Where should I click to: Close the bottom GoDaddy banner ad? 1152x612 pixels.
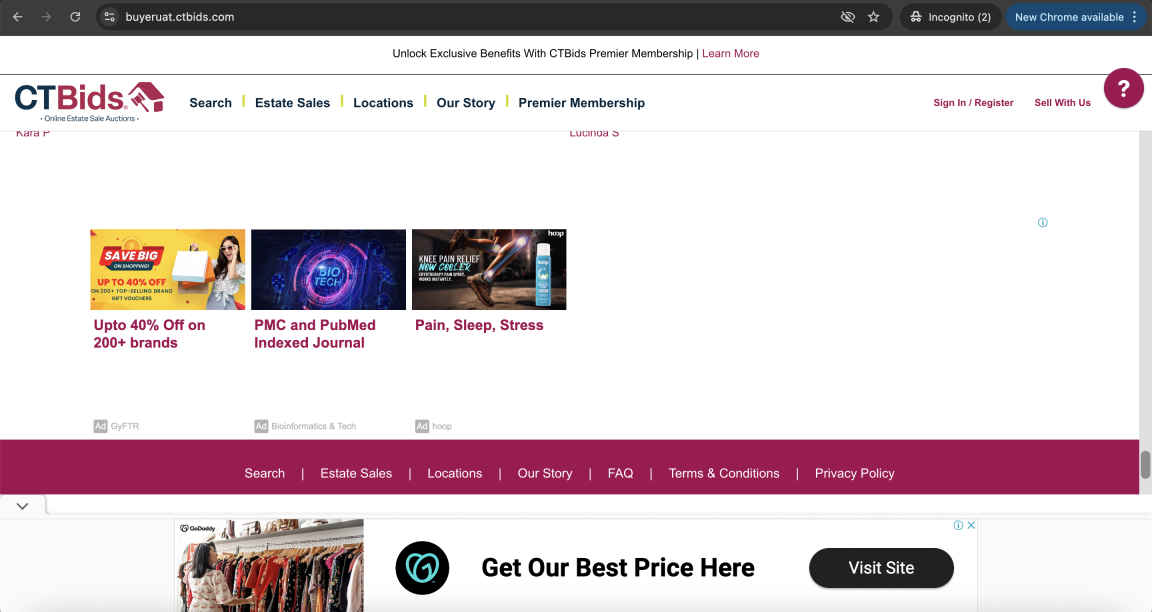tap(971, 525)
